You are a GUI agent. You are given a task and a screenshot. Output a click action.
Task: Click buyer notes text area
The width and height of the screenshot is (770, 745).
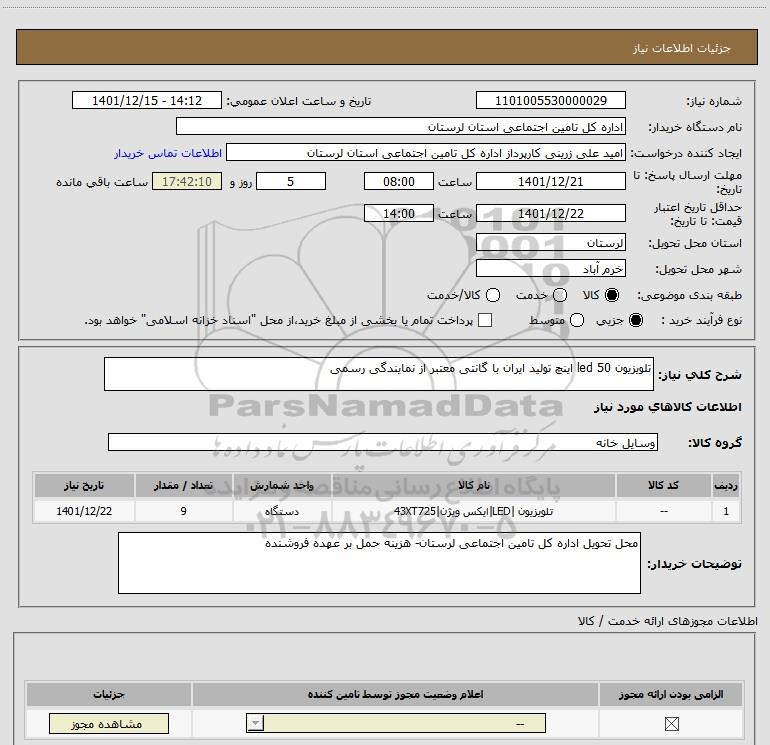pyautogui.click(x=379, y=563)
